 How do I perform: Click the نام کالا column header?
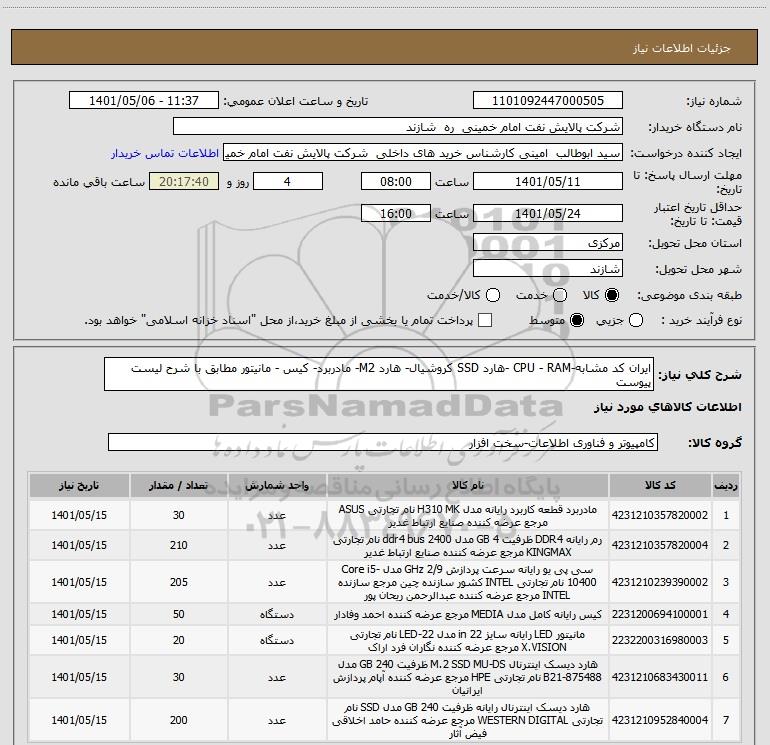point(468,485)
